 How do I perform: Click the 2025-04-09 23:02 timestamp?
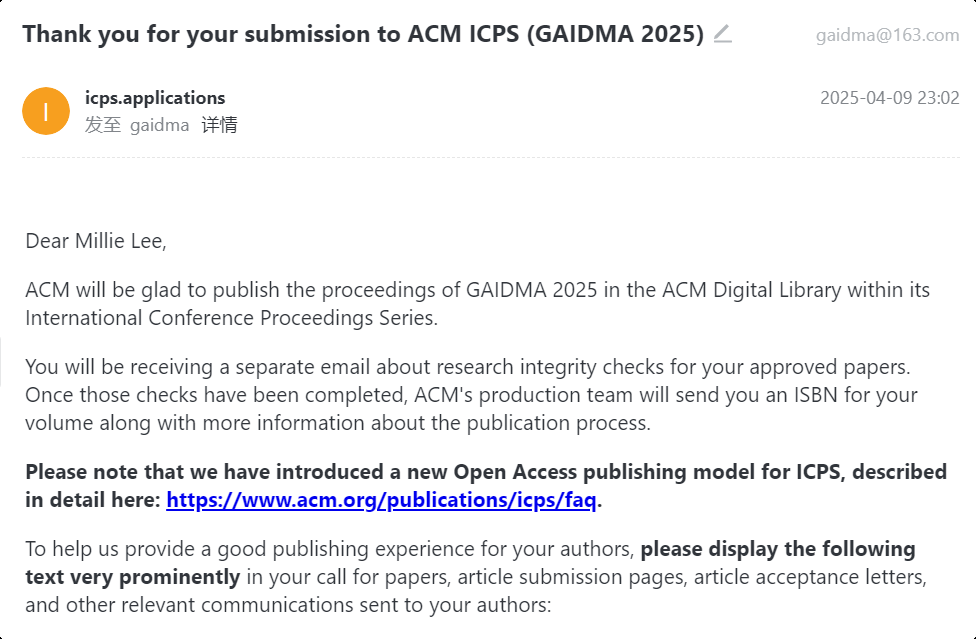pyautogui.click(x=889, y=98)
